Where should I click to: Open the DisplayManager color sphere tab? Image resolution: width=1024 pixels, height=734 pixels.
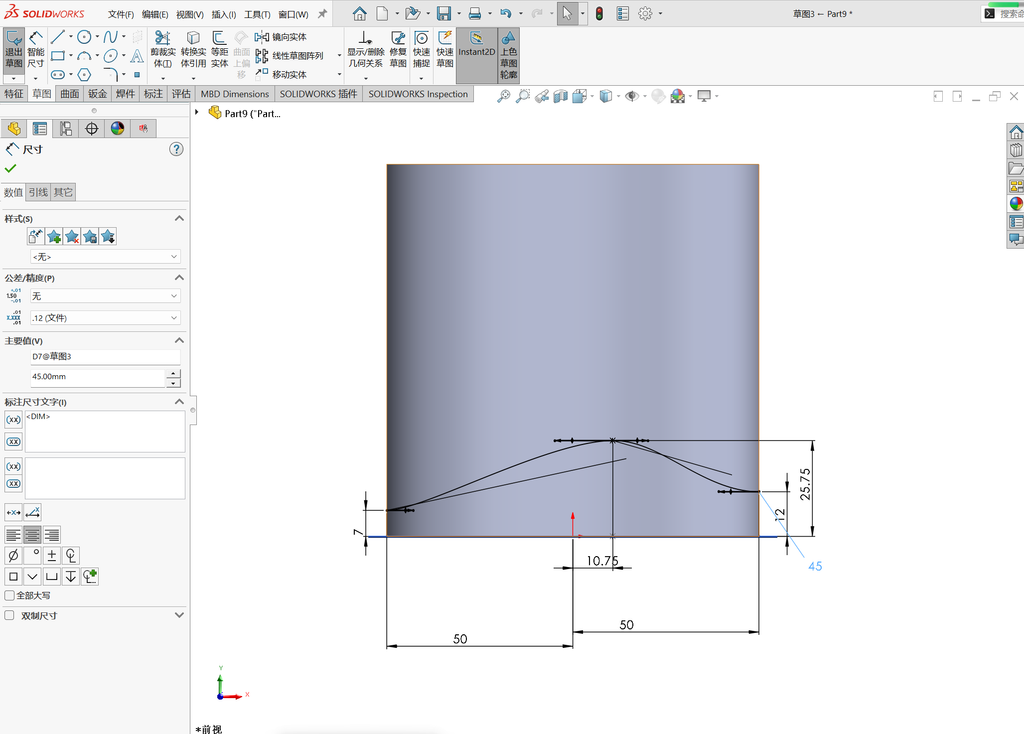point(117,129)
